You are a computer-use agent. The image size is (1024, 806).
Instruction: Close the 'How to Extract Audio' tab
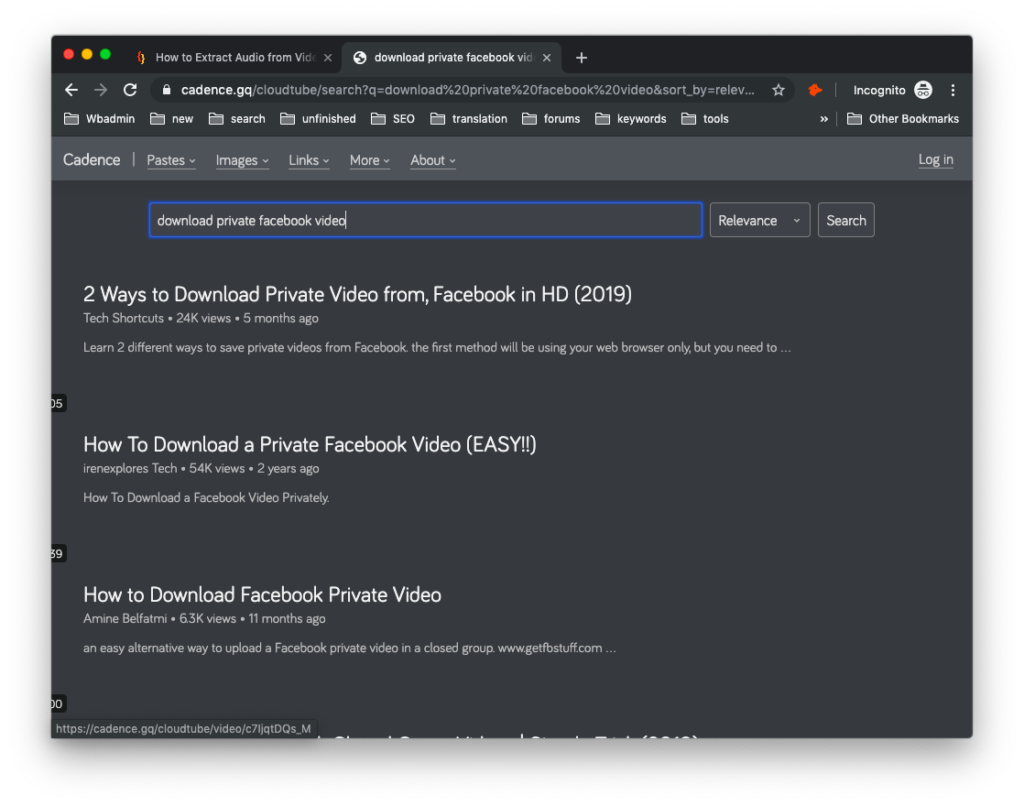pyautogui.click(x=328, y=57)
